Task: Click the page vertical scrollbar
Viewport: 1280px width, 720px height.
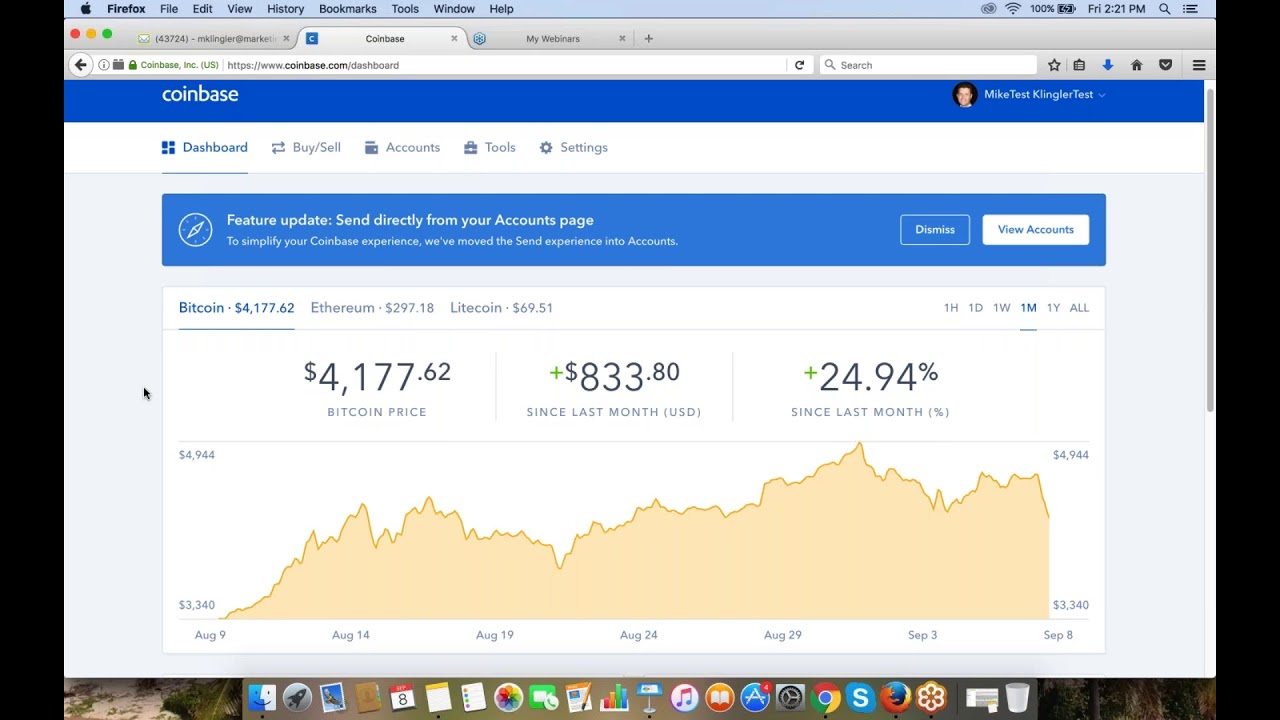Action: 1210,250
